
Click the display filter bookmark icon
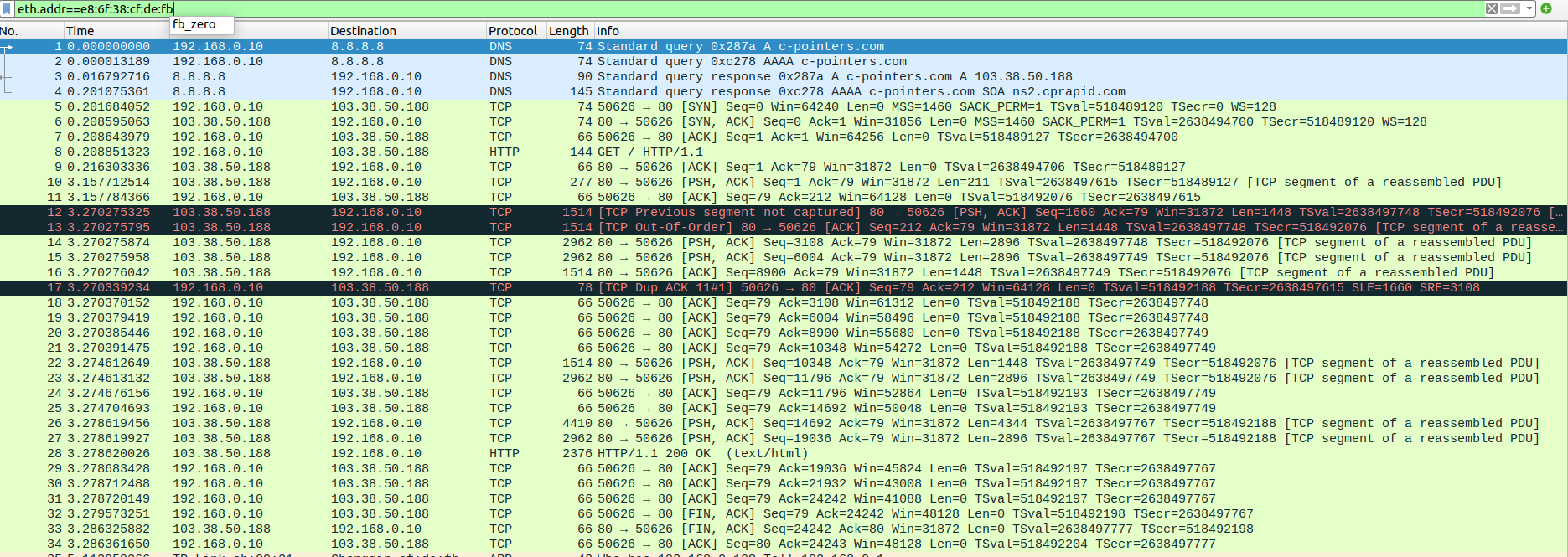tap(8, 8)
